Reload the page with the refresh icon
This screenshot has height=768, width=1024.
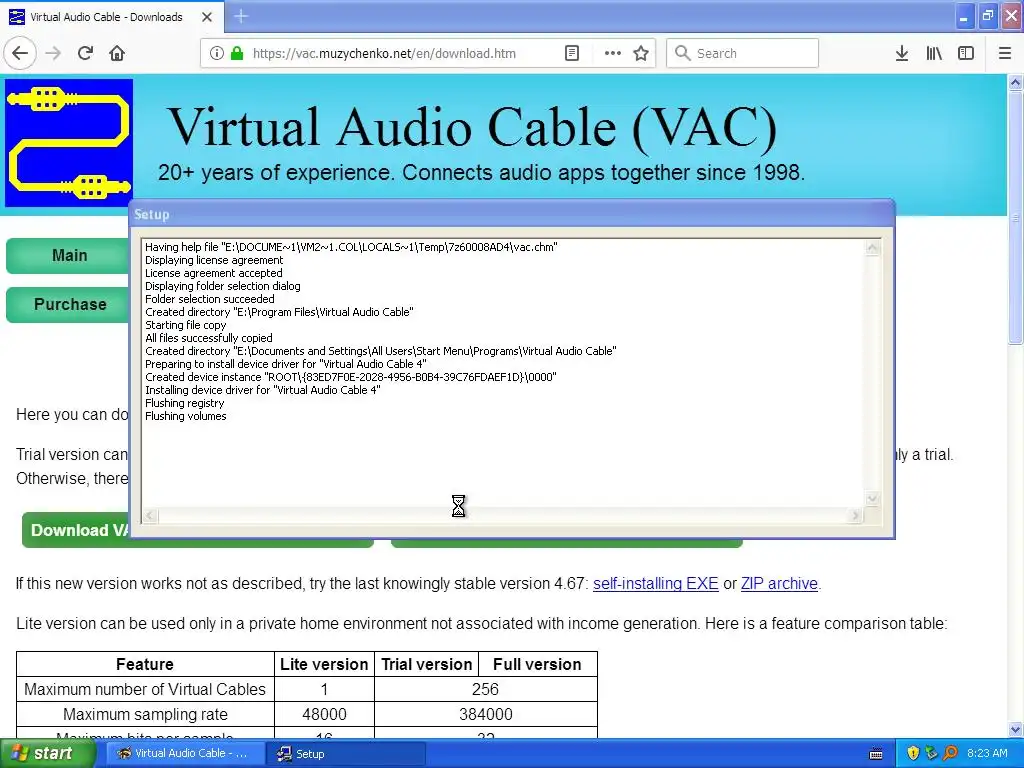click(x=85, y=53)
